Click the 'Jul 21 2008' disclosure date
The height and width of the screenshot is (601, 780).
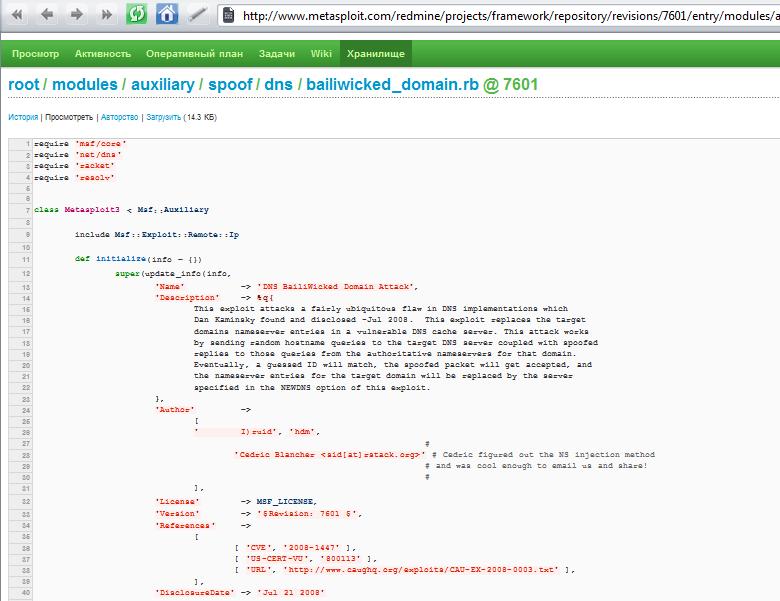tap(291, 593)
